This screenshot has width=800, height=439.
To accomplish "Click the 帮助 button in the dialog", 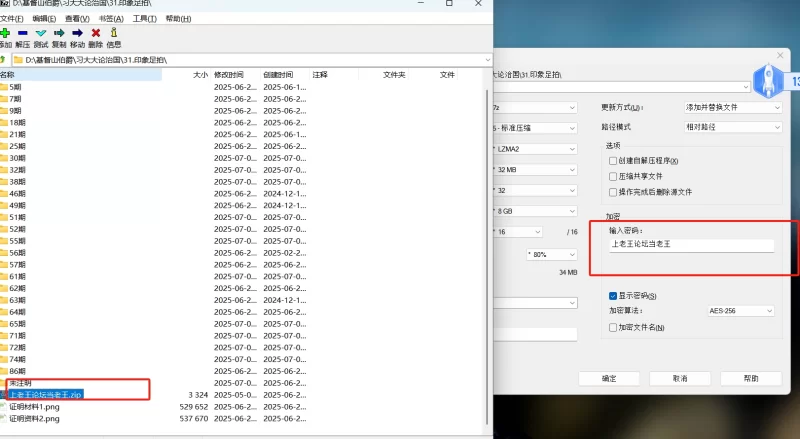I will (x=751, y=378).
